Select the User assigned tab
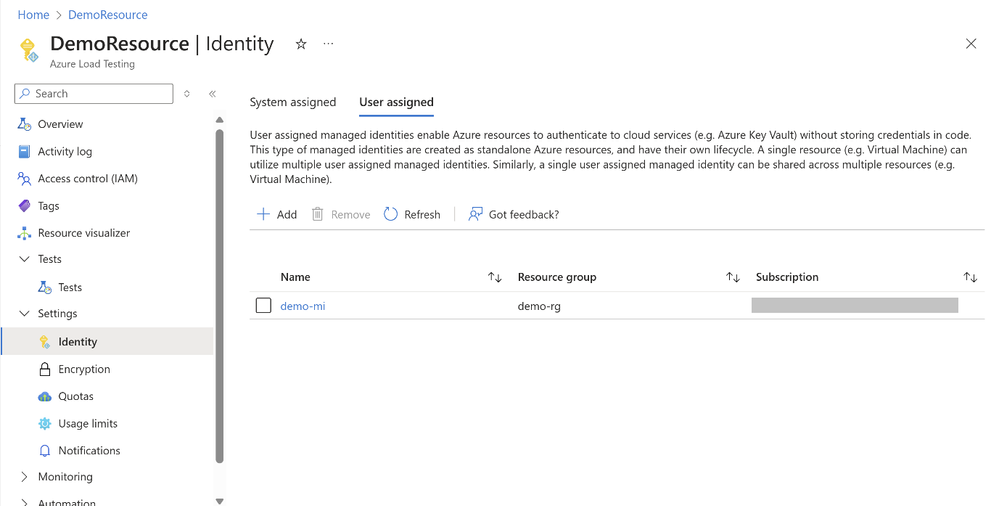The image size is (999, 506). click(396, 102)
